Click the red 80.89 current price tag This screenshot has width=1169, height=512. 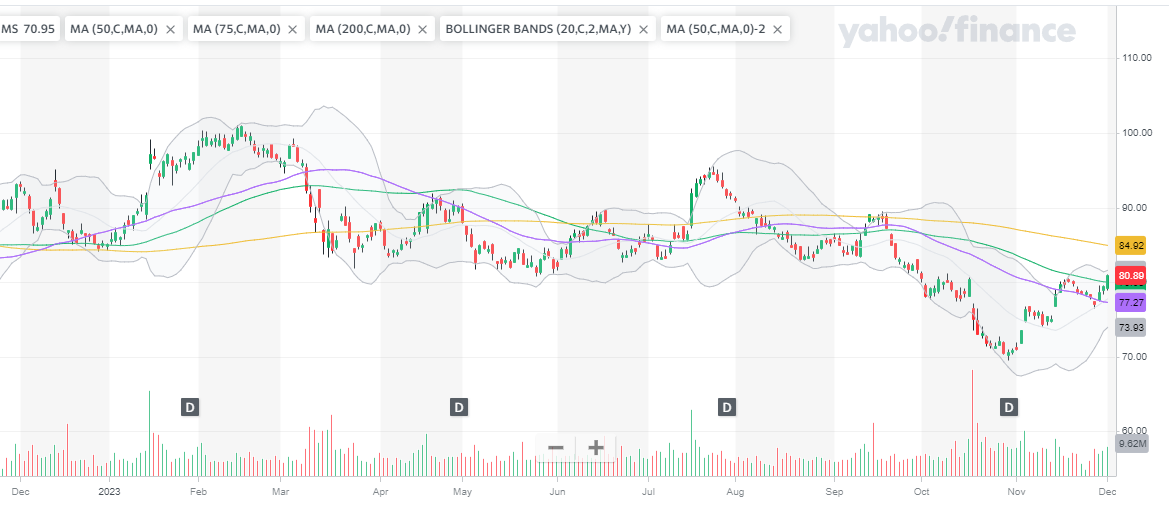click(x=1131, y=276)
